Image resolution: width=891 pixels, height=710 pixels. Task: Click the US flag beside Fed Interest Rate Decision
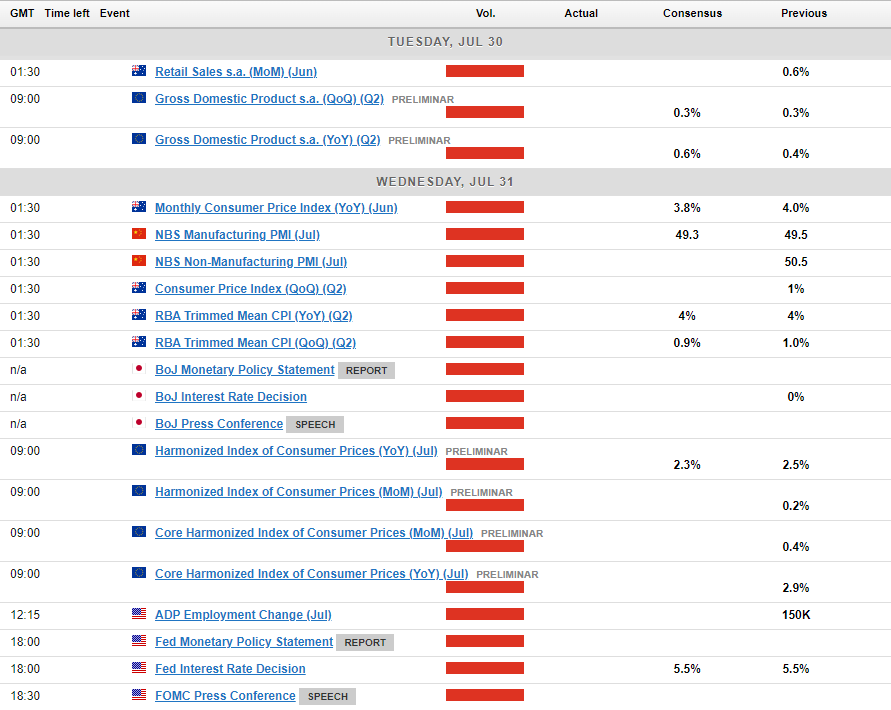coord(138,669)
